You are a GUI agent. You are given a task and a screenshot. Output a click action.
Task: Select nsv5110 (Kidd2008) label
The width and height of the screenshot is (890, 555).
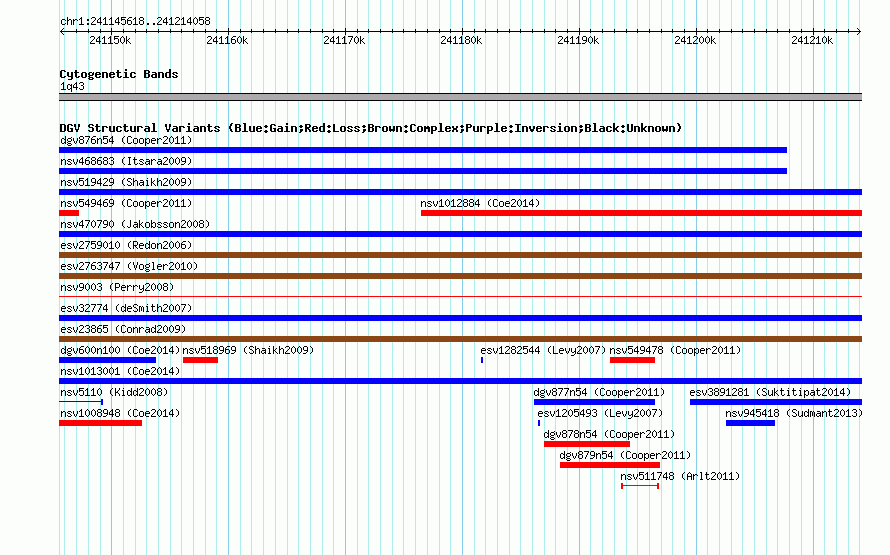[x=114, y=392]
